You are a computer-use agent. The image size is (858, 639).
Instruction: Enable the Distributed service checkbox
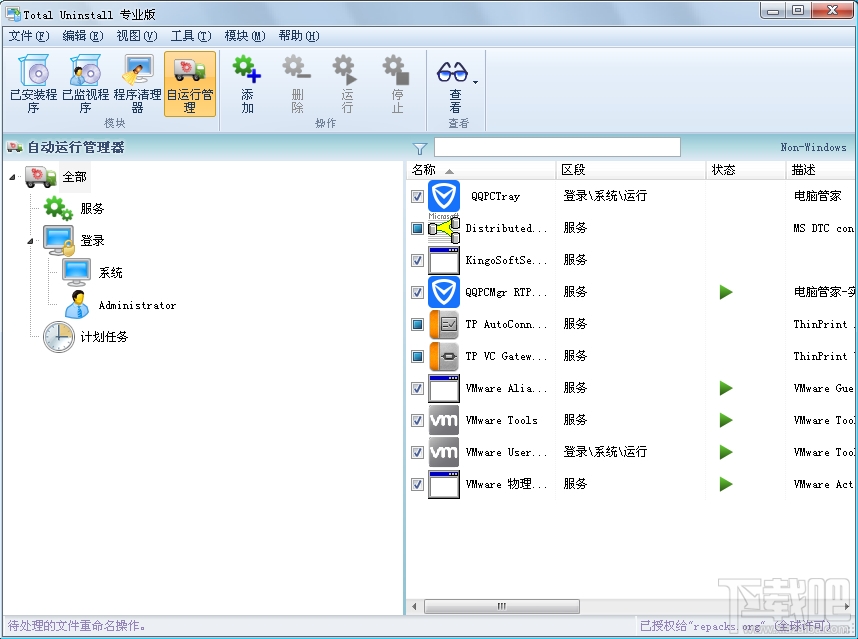click(x=417, y=228)
